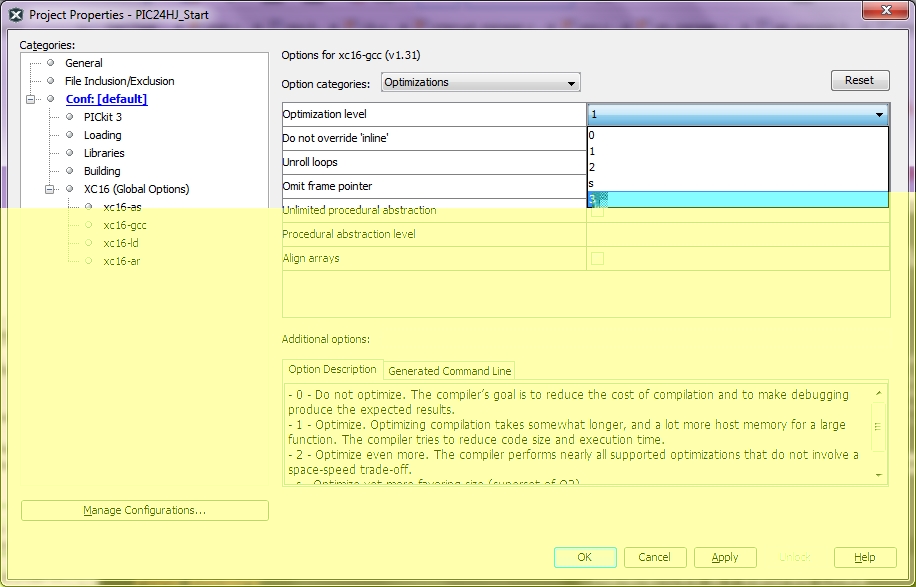
Task: Open the Libraries category
Action: pos(104,154)
